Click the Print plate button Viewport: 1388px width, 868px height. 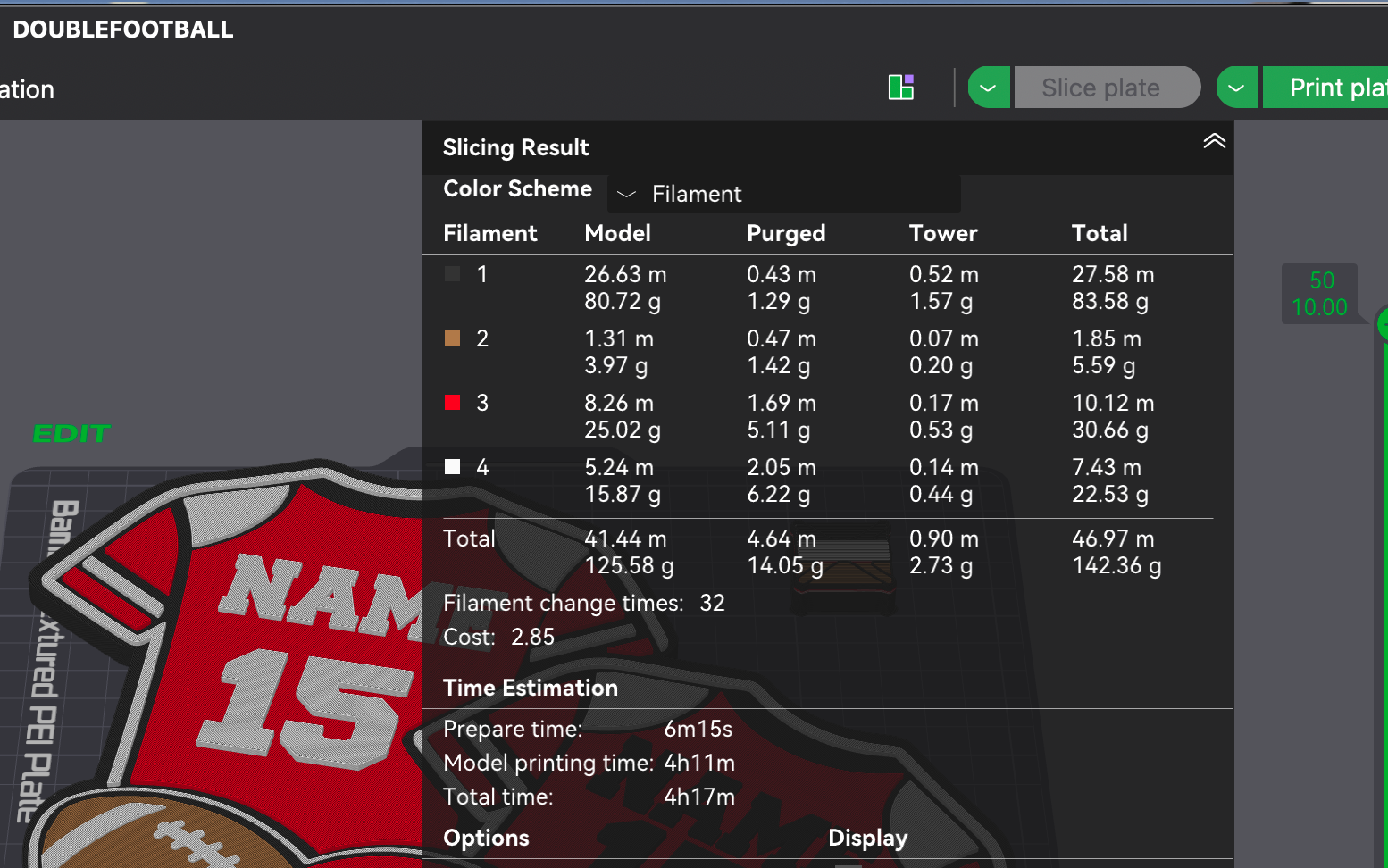point(1325,88)
